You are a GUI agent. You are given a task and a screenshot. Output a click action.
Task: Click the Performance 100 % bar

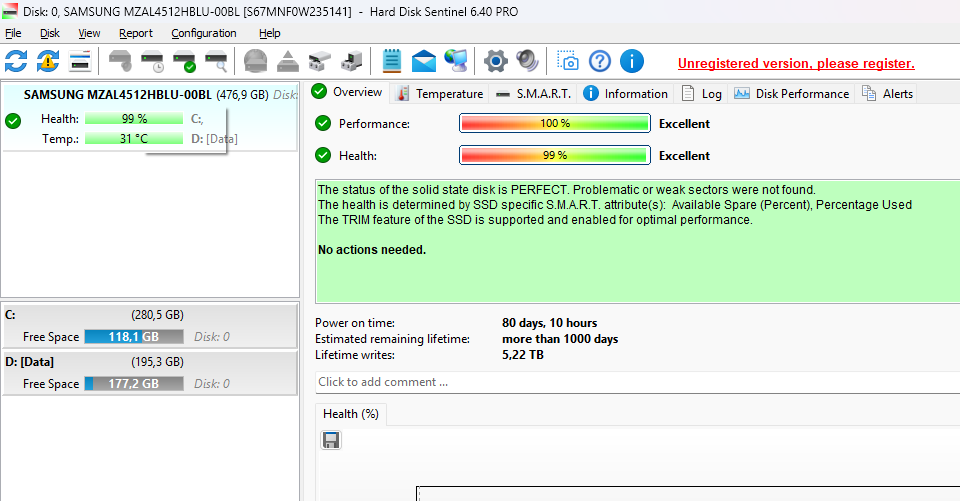pos(555,123)
